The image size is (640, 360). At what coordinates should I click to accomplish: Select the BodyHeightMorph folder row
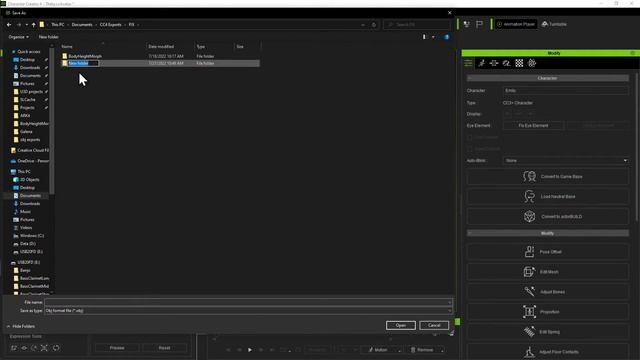[160, 56]
